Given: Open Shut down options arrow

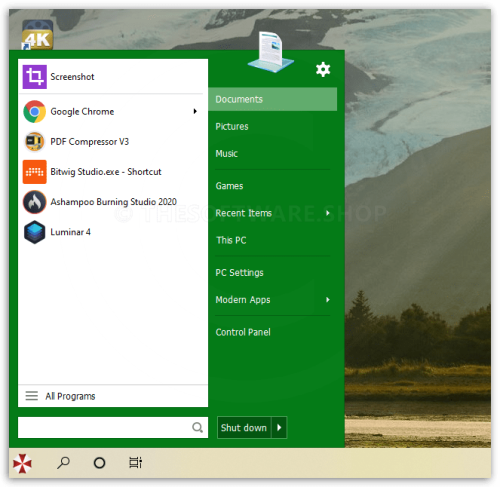Looking at the screenshot, I should click(x=279, y=427).
